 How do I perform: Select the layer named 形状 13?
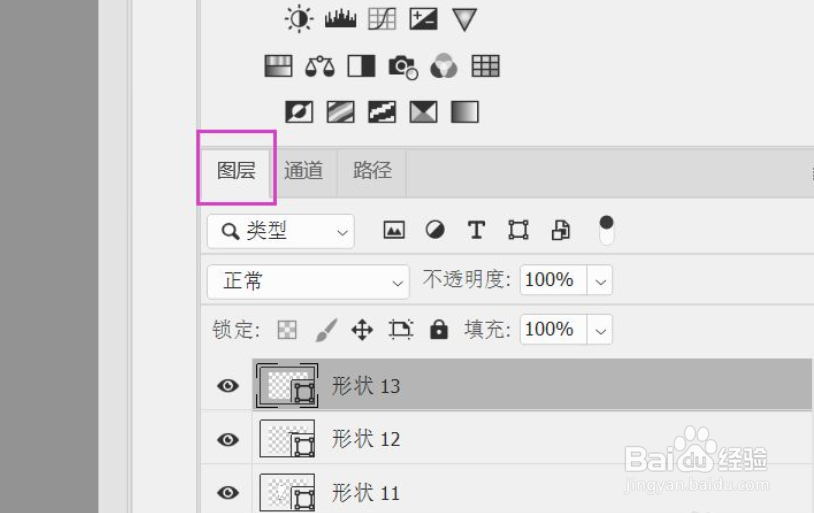click(366, 386)
